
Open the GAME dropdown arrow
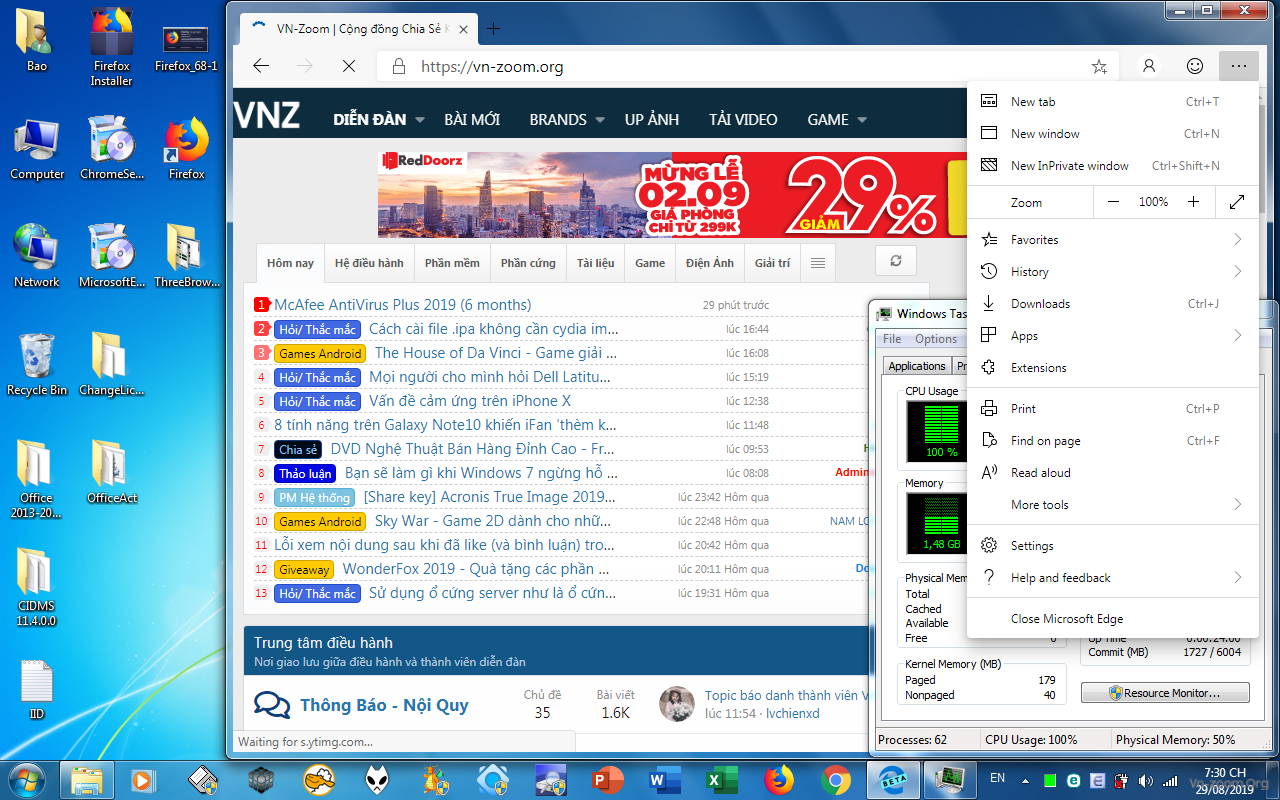861,120
